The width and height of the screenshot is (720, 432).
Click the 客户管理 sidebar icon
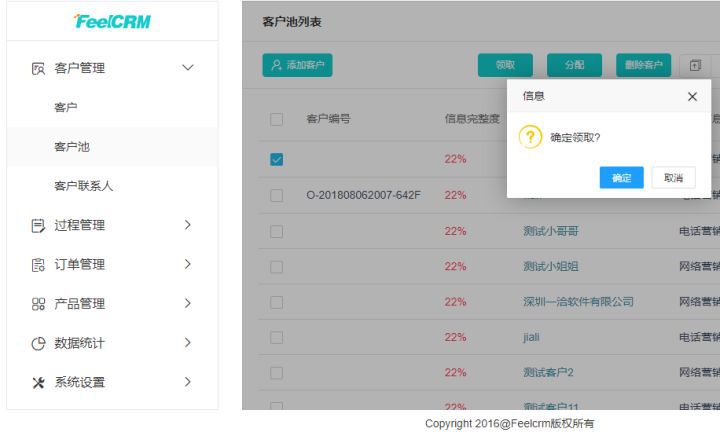(38, 68)
